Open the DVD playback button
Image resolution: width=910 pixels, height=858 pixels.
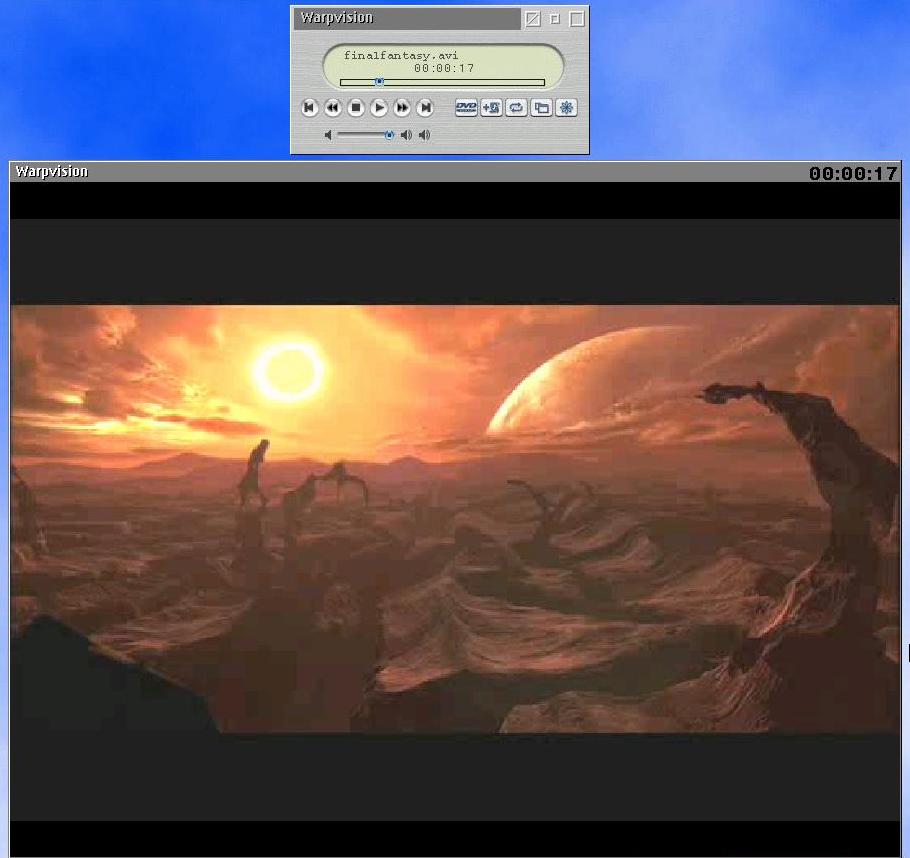(466, 108)
